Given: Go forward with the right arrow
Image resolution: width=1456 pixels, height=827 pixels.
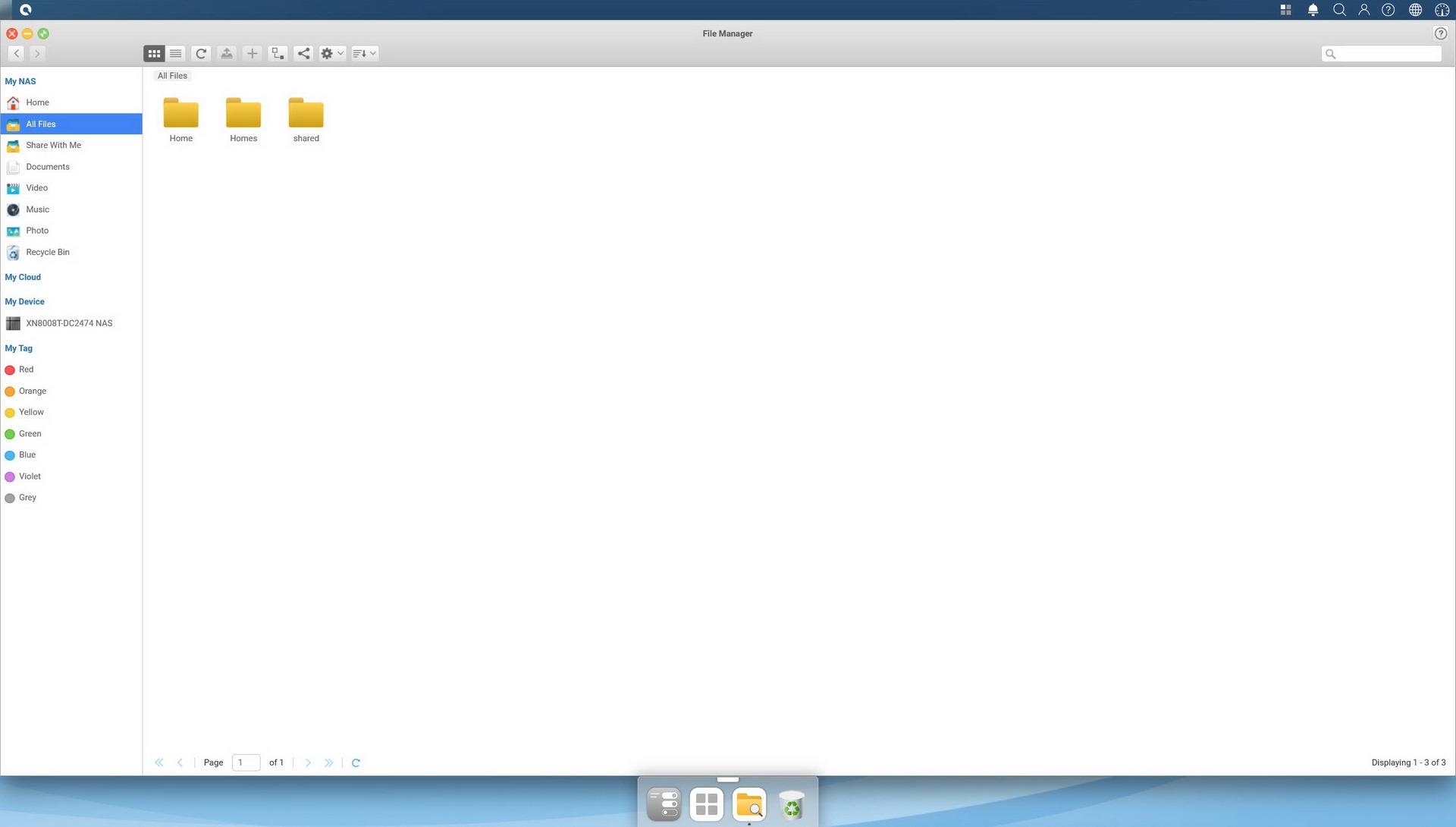Looking at the screenshot, I should (x=37, y=53).
